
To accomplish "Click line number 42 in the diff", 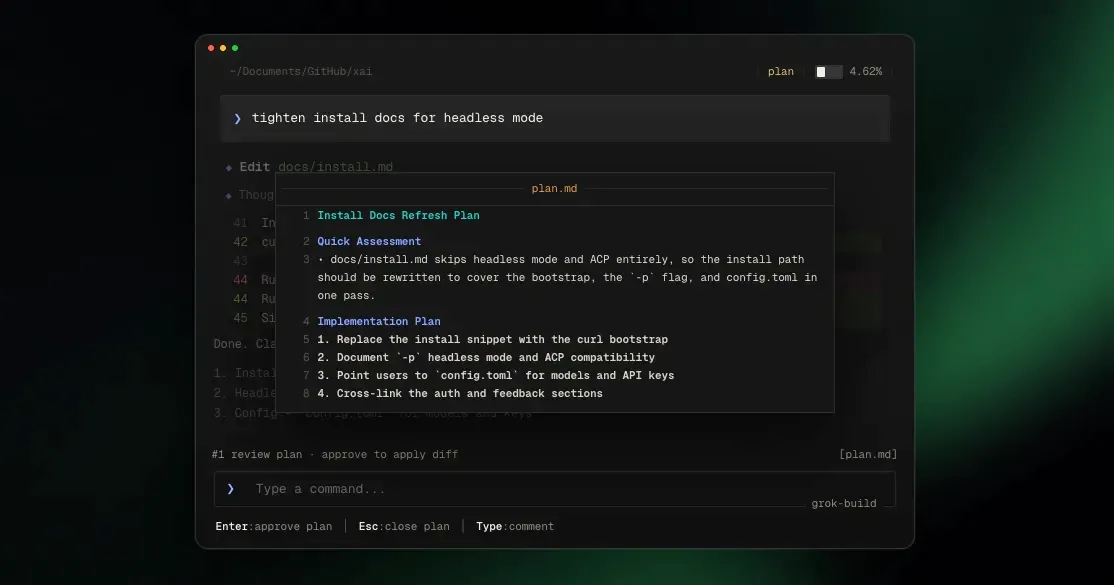I will (240, 242).
